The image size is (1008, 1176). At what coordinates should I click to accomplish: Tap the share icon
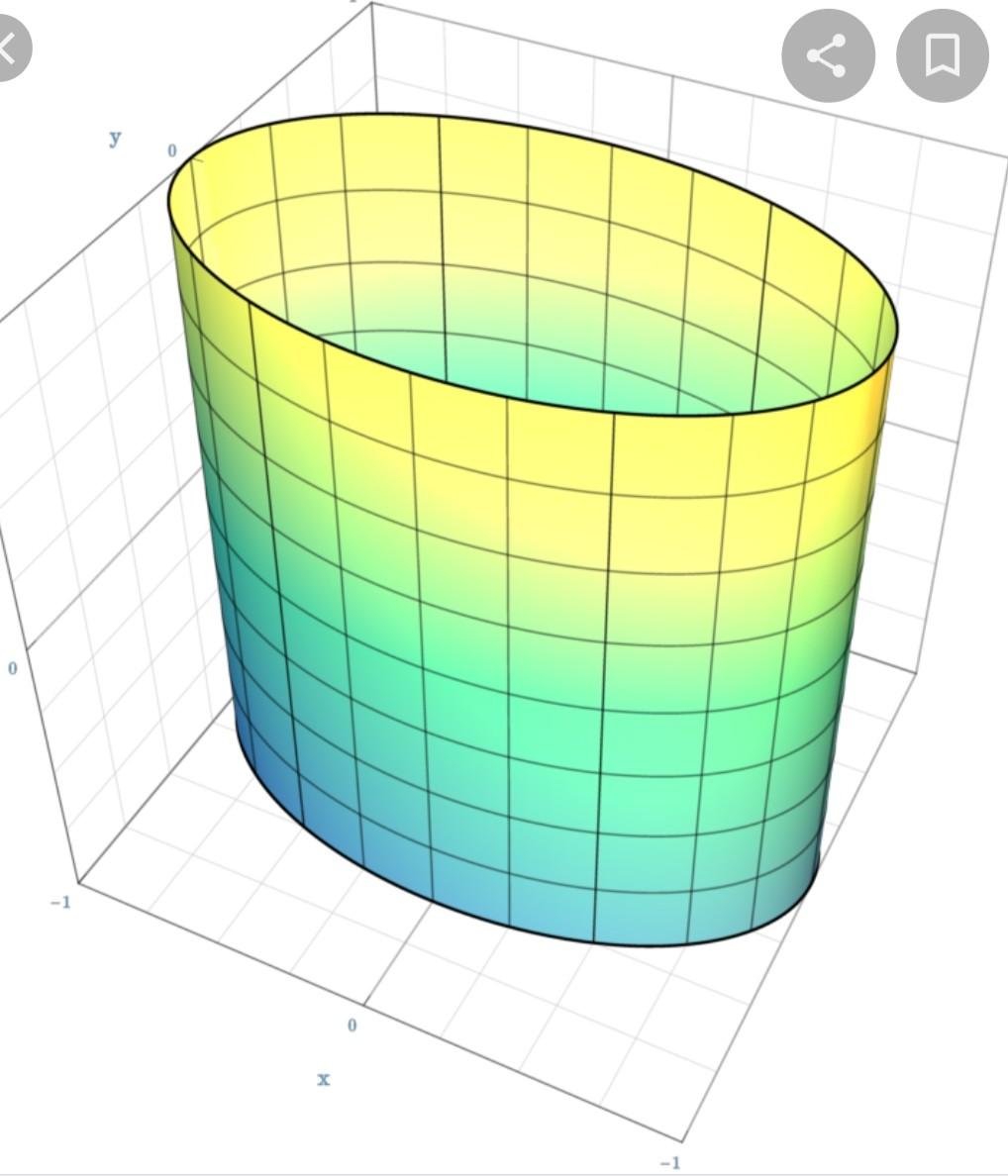[x=828, y=54]
